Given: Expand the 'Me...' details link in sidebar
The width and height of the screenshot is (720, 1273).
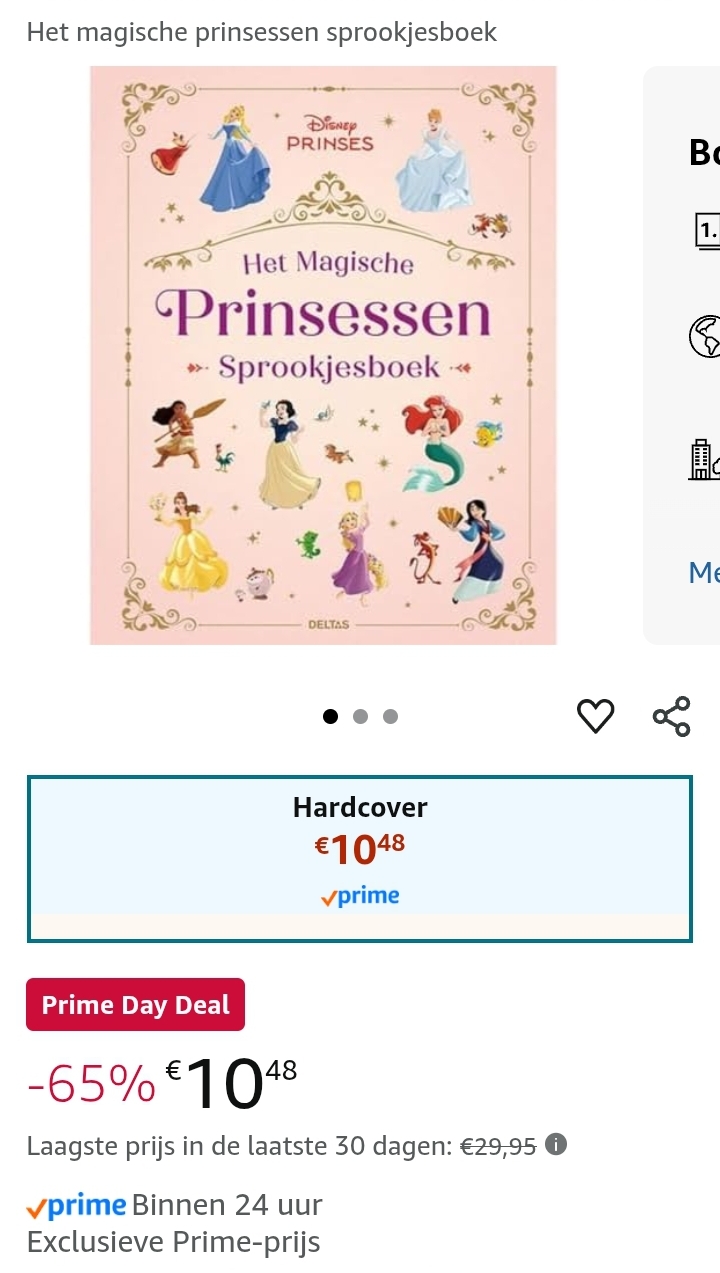Looking at the screenshot, I should (704, 573).
